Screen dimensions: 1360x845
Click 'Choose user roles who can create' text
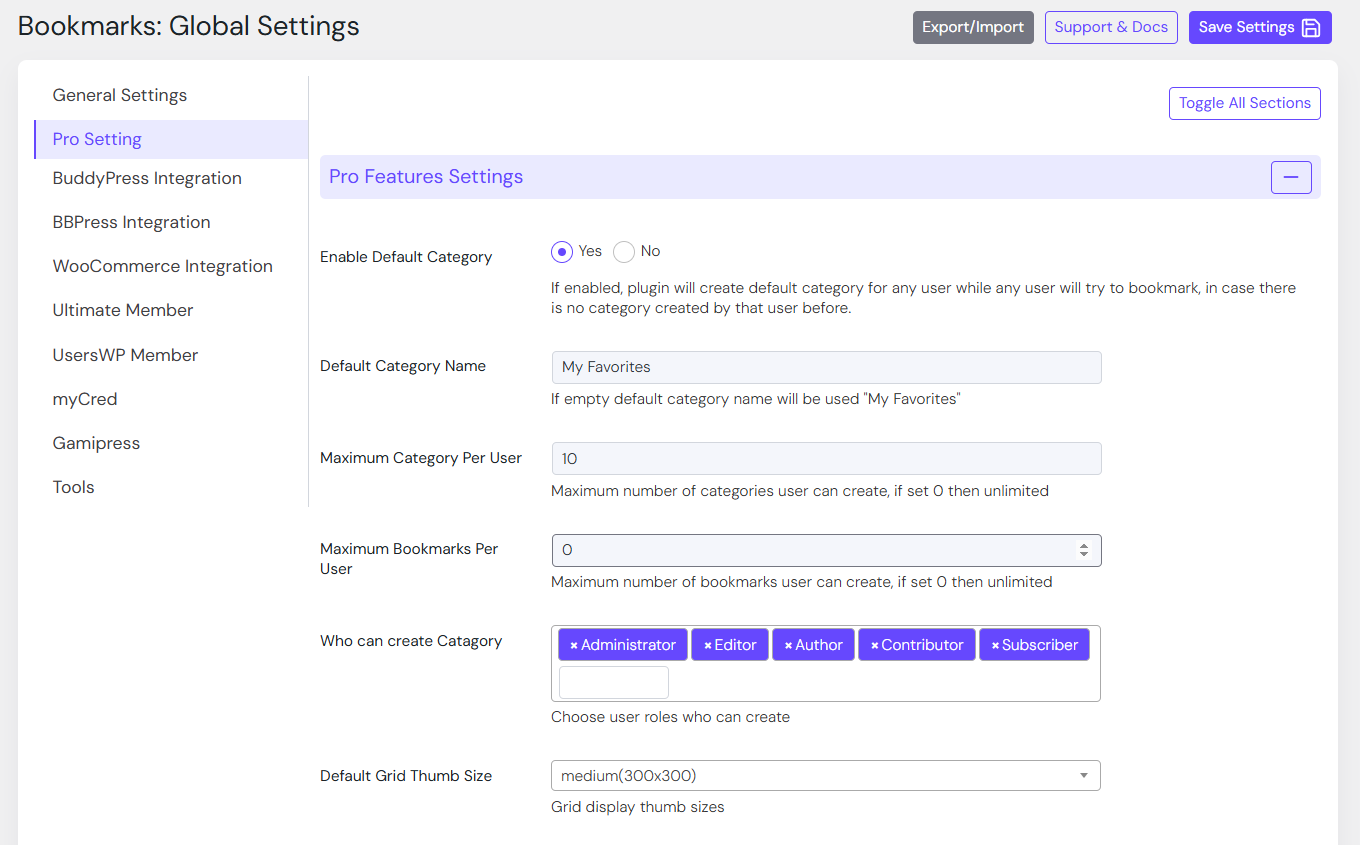pos(670,717)
